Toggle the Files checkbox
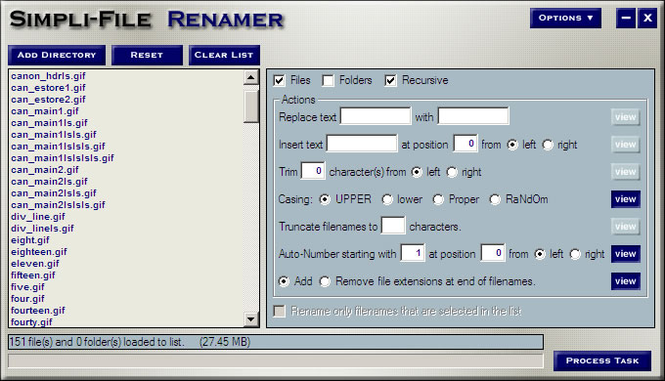Viewport: 665px width, 381px height. click(279, 80)
